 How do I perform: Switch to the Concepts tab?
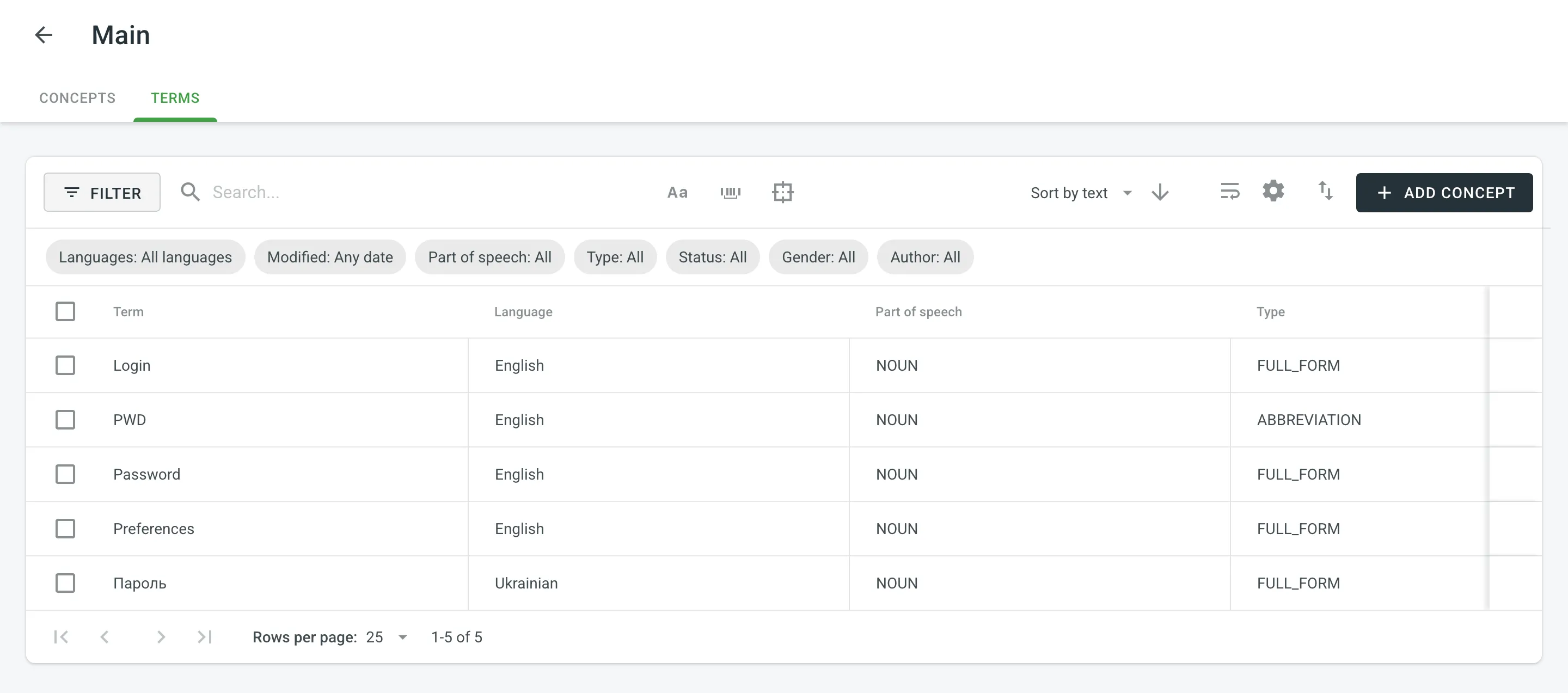[x=77, y=98]
